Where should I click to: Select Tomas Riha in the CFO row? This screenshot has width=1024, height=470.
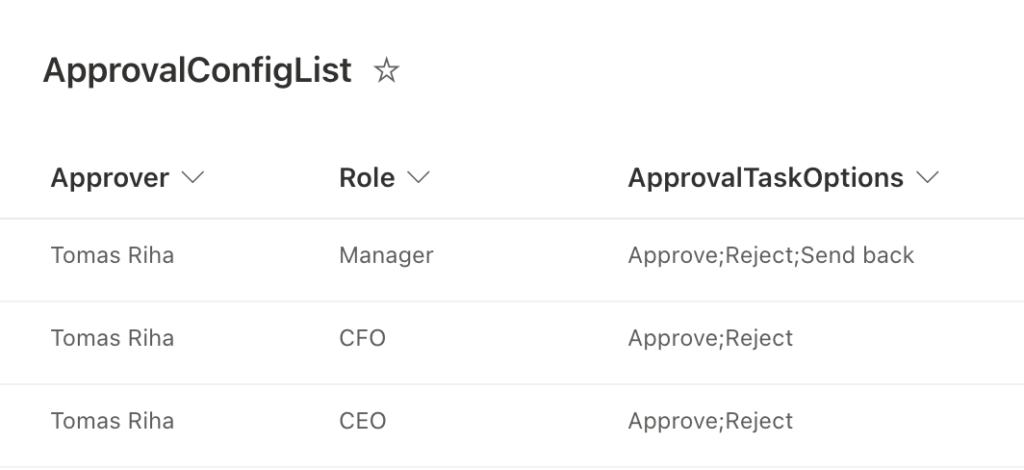point(112,338)
